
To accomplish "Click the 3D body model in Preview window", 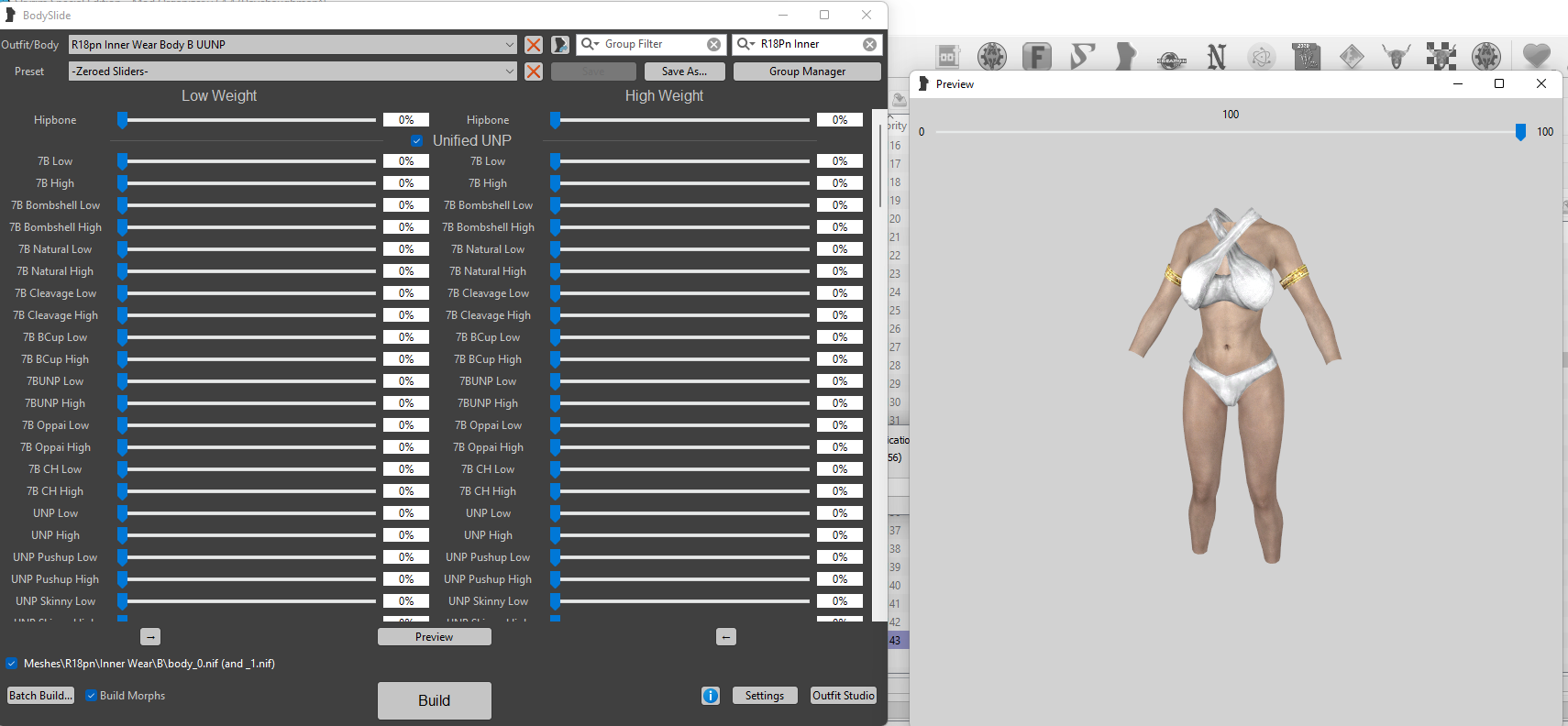I will click(1235, 385).
